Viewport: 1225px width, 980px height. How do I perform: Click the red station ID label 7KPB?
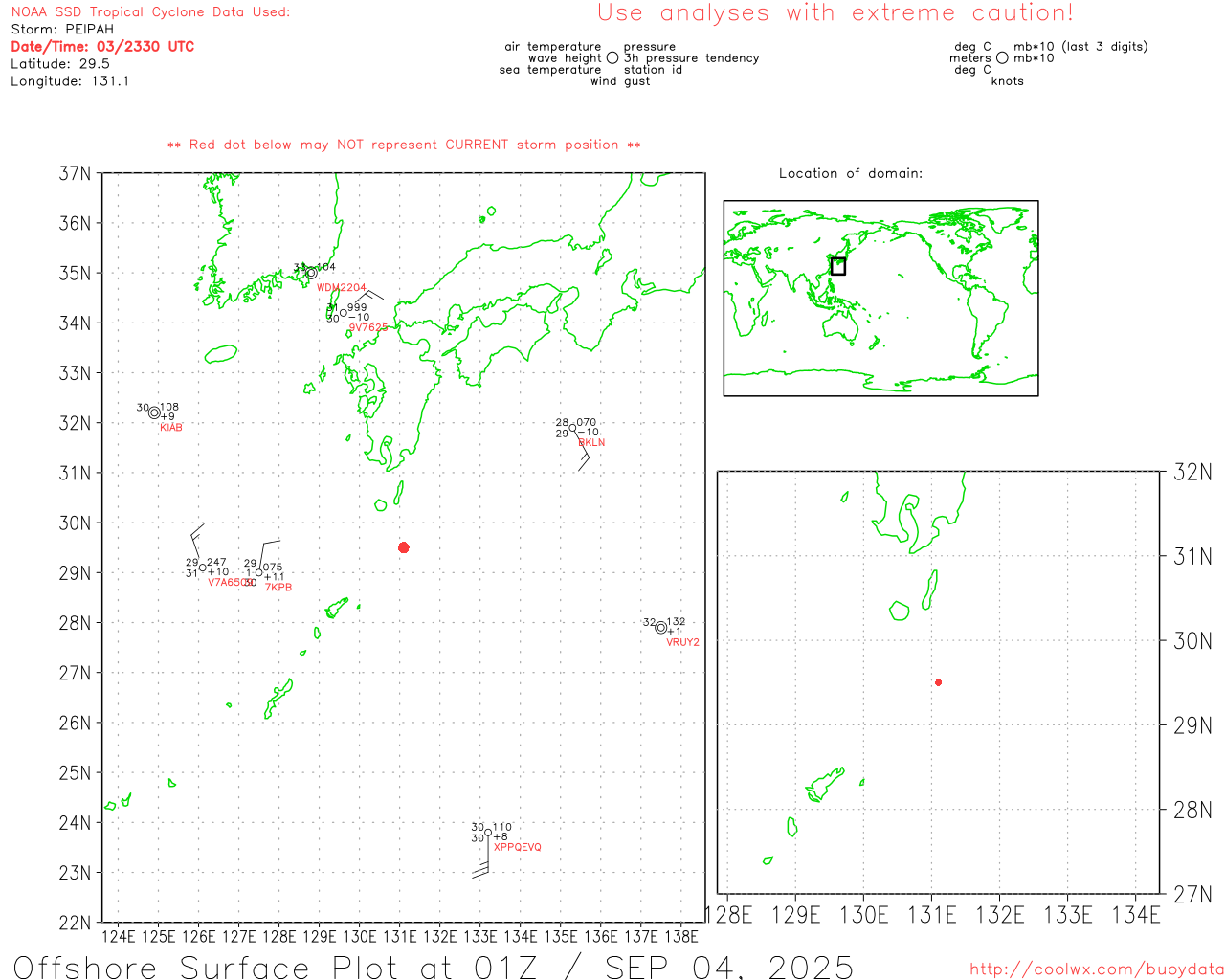pos(278,588)
